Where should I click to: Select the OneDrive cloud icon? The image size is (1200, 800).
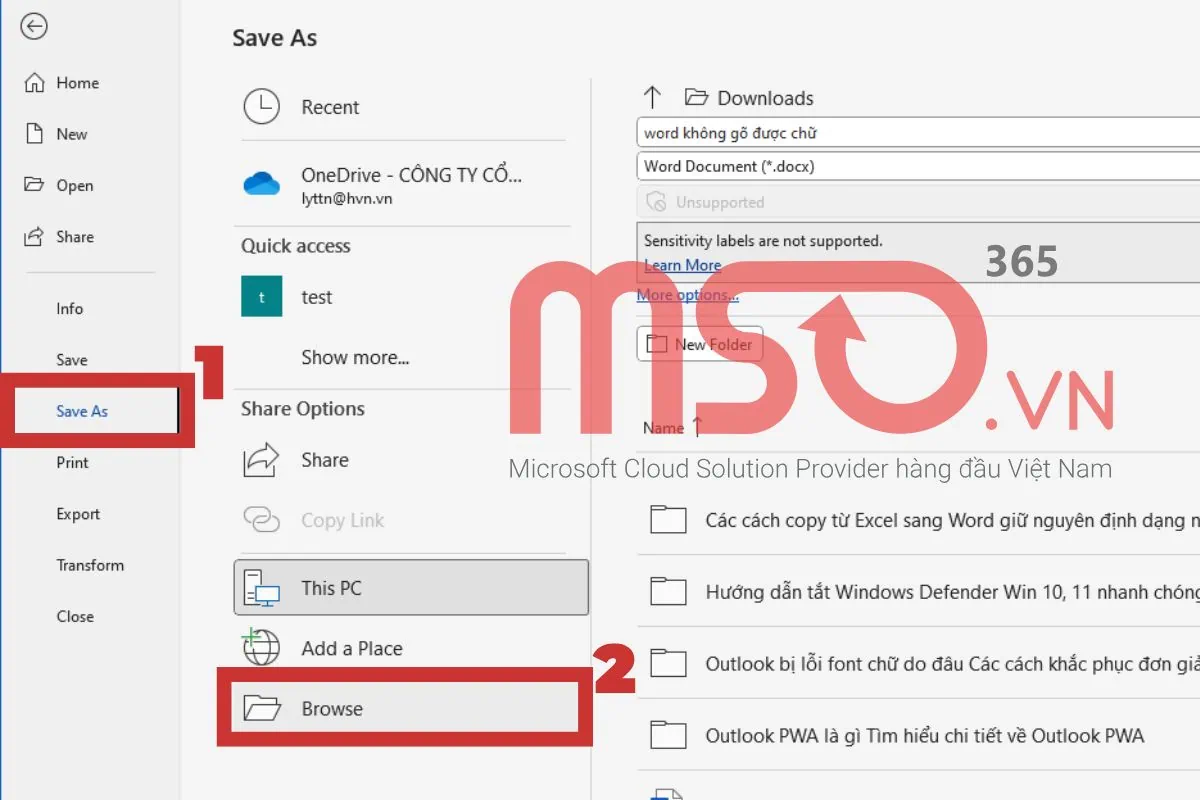(x=262, y=184)
